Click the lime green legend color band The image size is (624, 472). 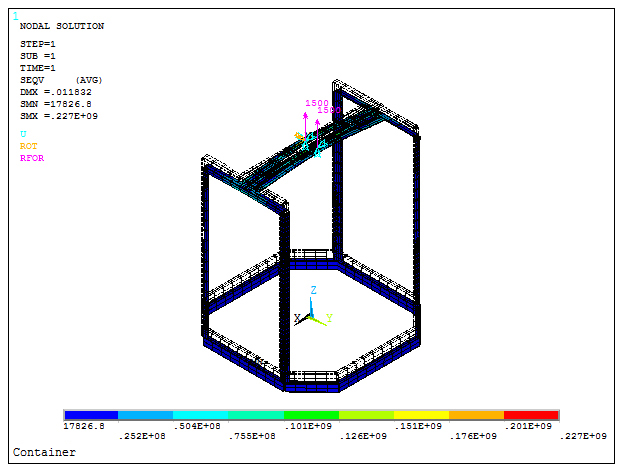click(x=367, y=415)
